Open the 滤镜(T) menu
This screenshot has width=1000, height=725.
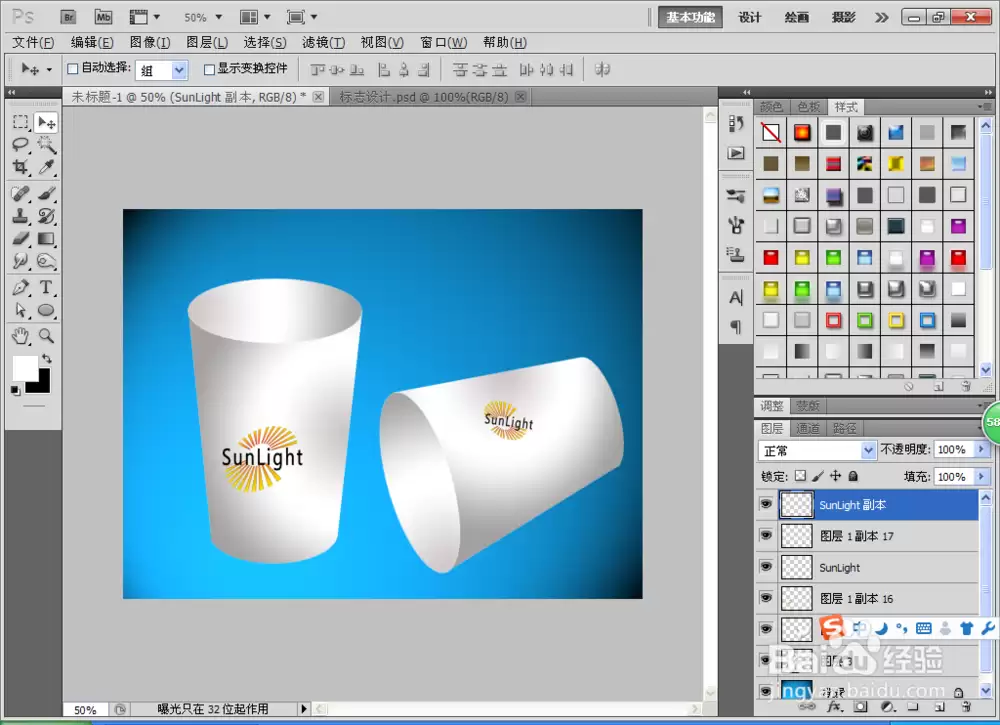(323, 43)
